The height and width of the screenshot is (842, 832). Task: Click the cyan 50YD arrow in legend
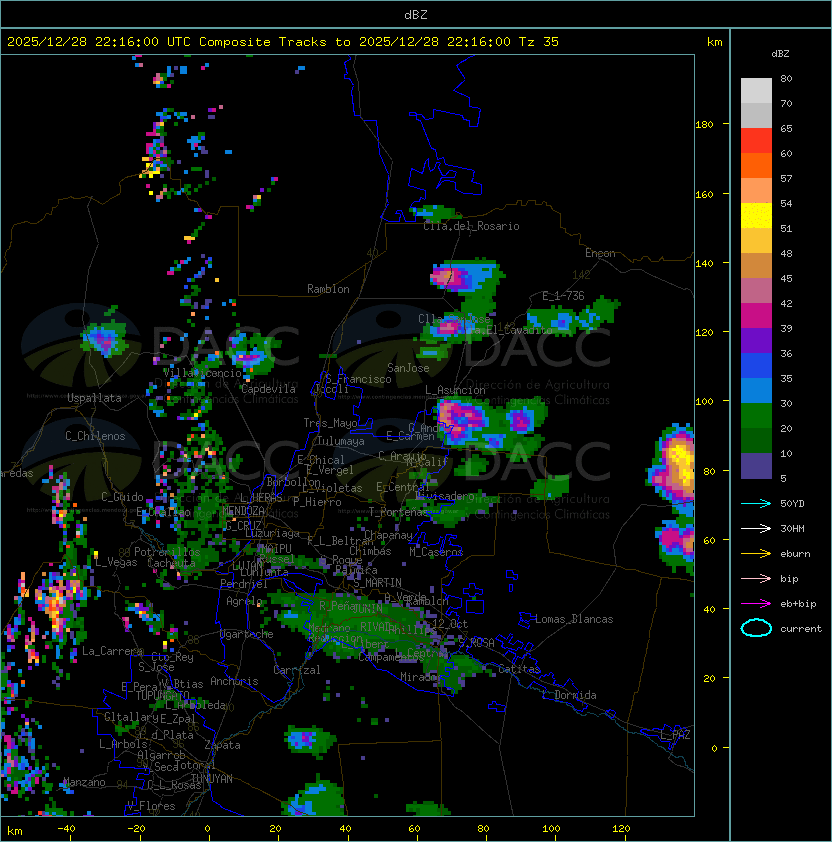[x=756, y=503]
